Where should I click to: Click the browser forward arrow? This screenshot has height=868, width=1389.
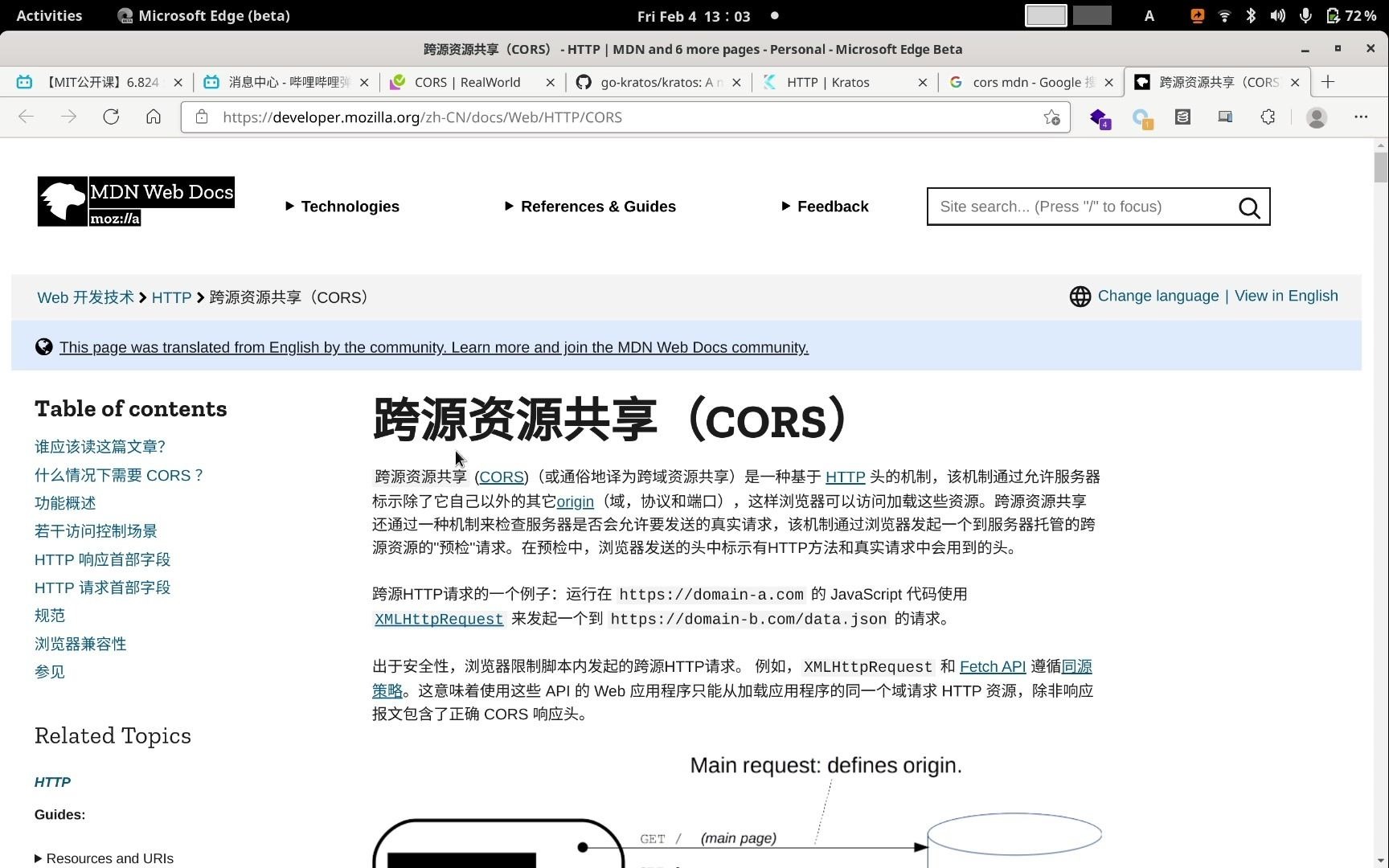pyautogui.click(x=68, y=117)
